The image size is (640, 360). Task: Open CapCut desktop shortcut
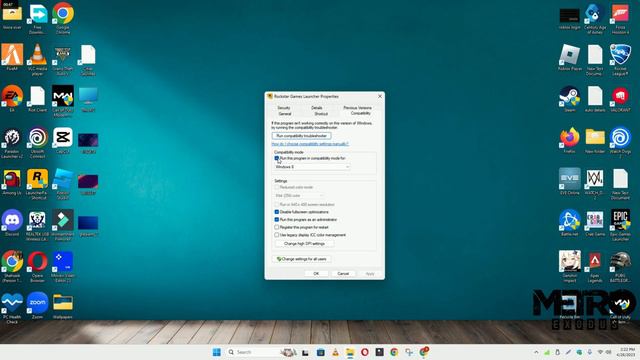click(x=62, y=140)
